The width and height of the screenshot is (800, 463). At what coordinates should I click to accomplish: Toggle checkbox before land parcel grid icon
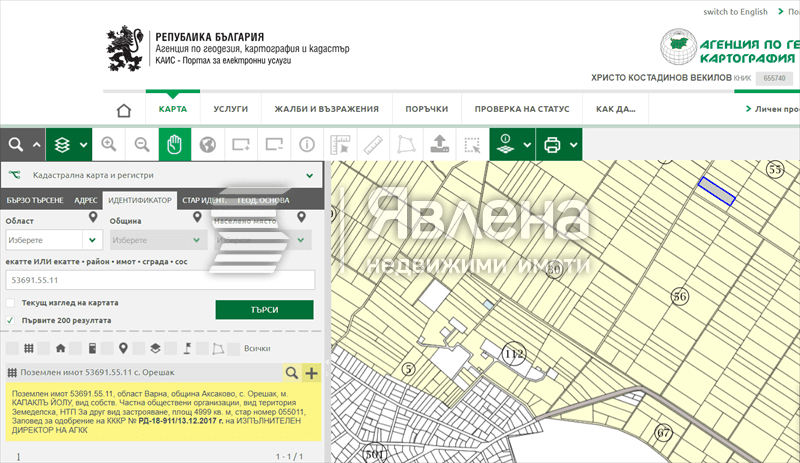click(x=12, y=349)
